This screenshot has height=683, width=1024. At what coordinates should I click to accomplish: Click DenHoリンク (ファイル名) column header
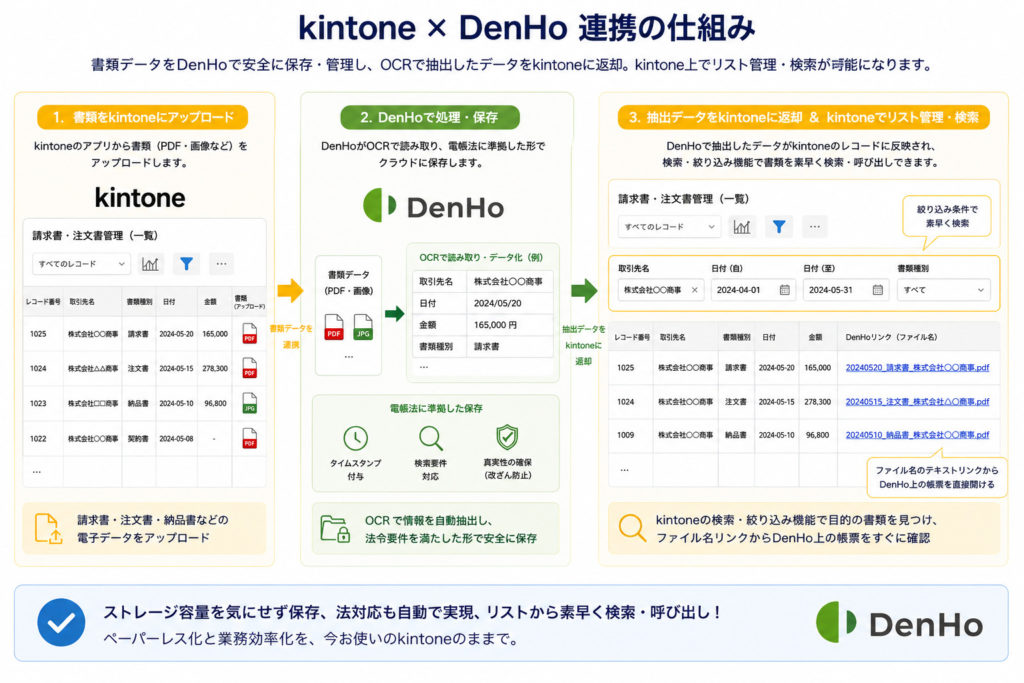click(x=891, y=338)
